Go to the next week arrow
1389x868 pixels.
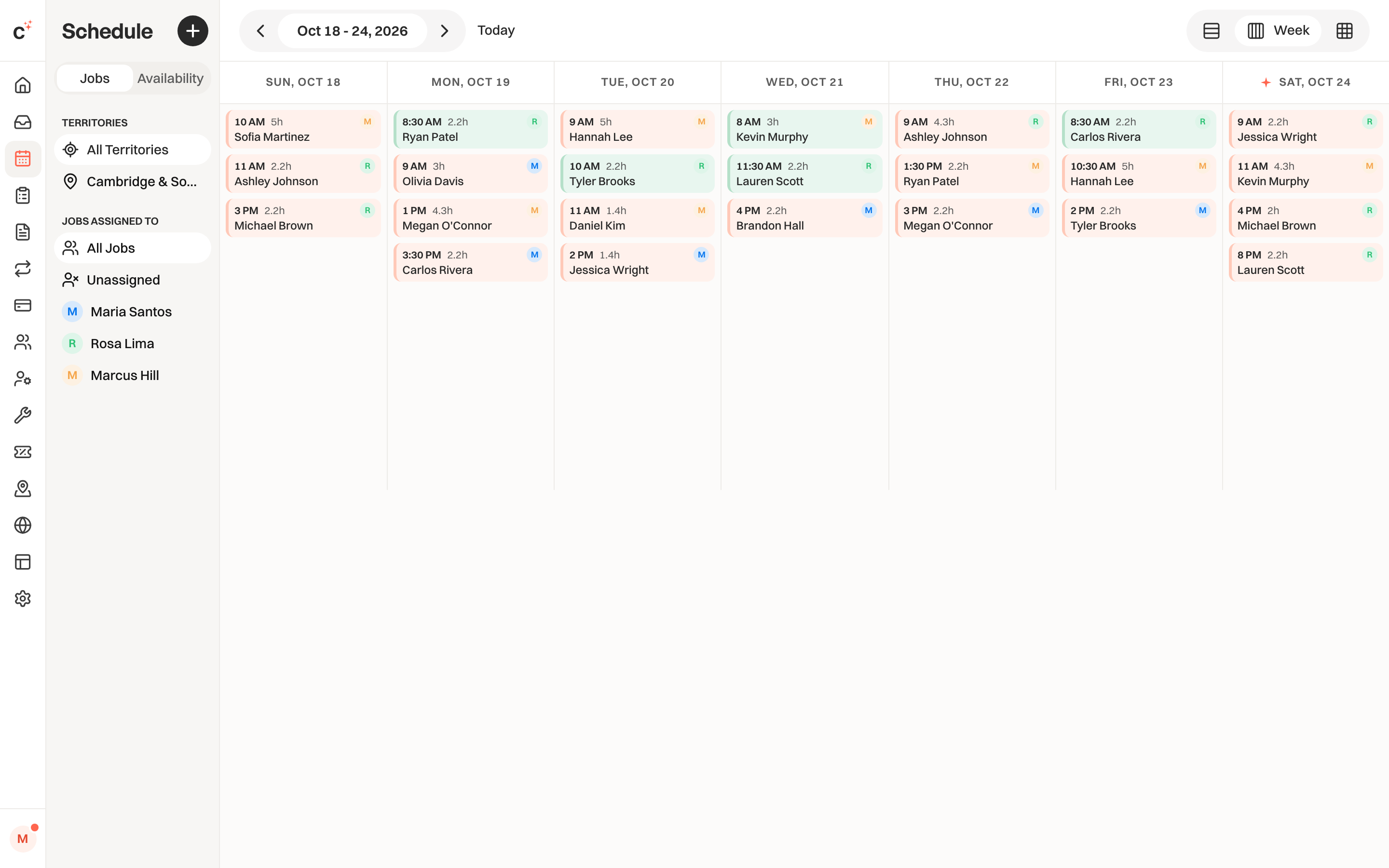(444, 31)
